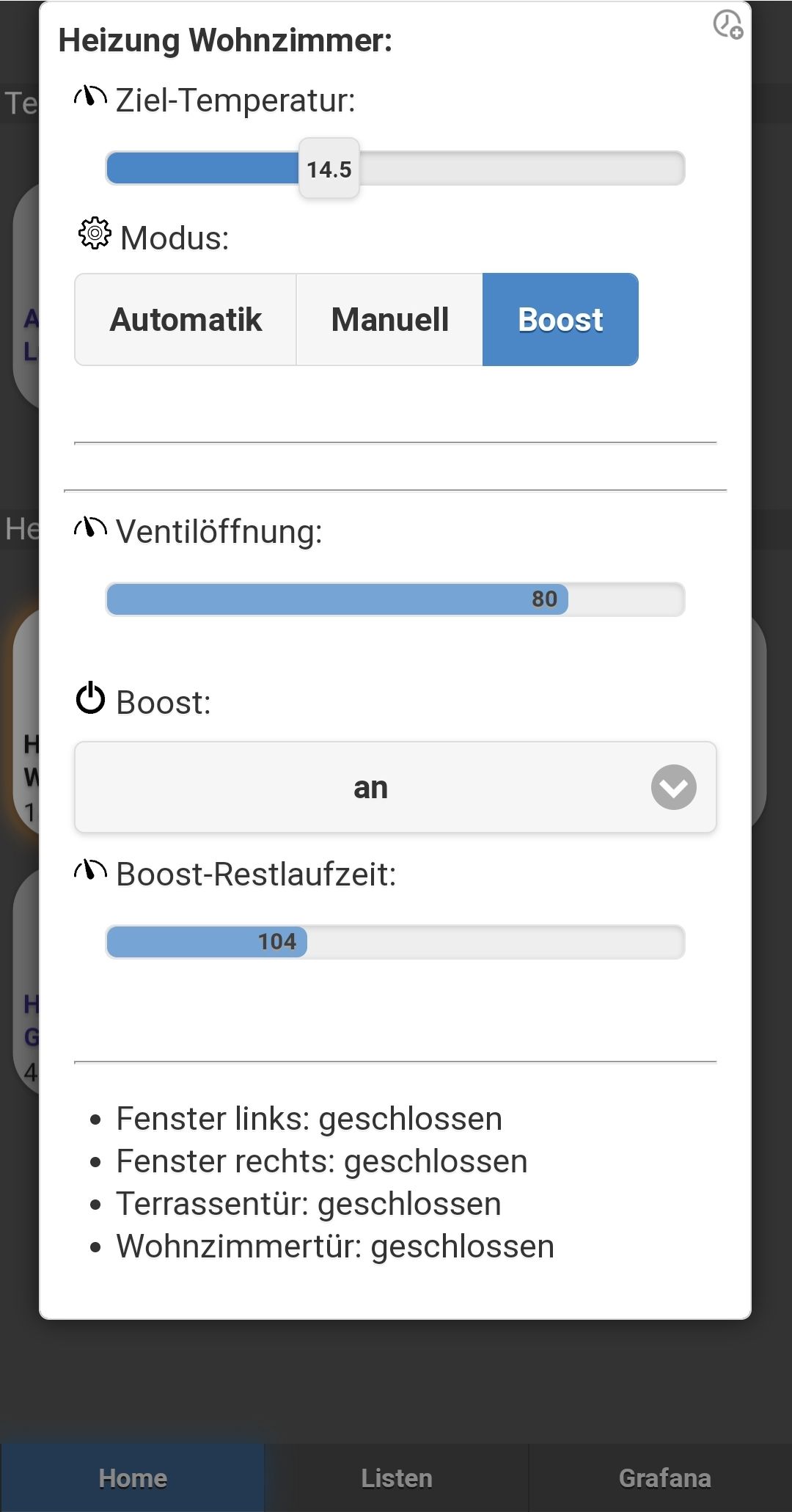Click the round chevron icon in Boost selector
Screen dimensions: 792x1512
pos(673,787)
